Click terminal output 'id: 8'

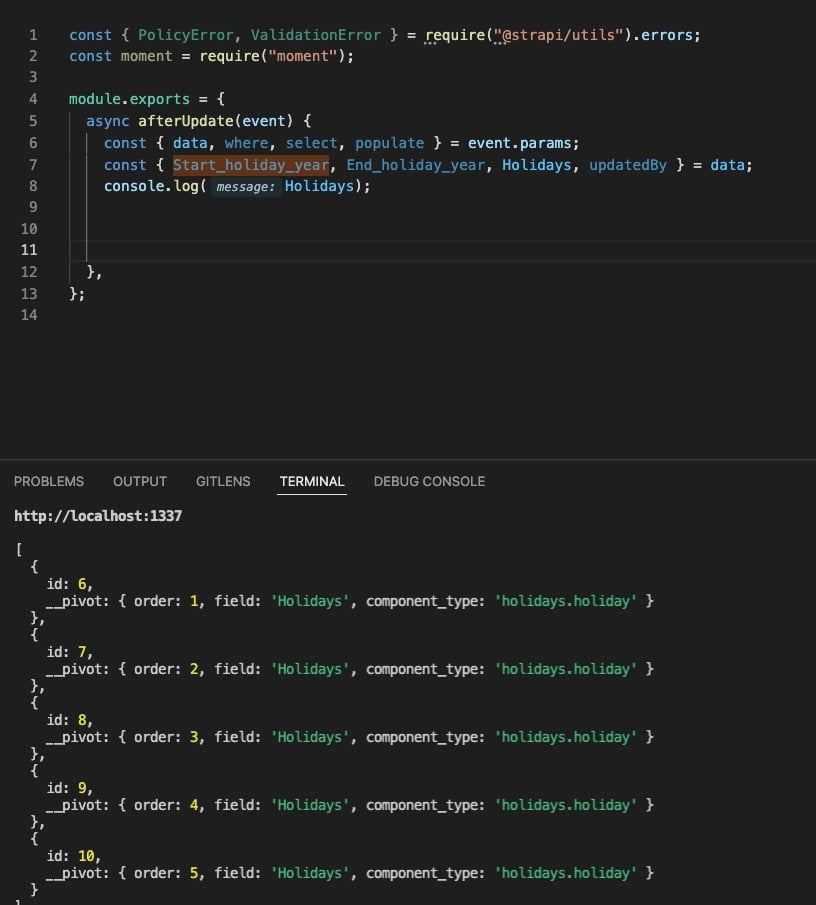(69, 720)
